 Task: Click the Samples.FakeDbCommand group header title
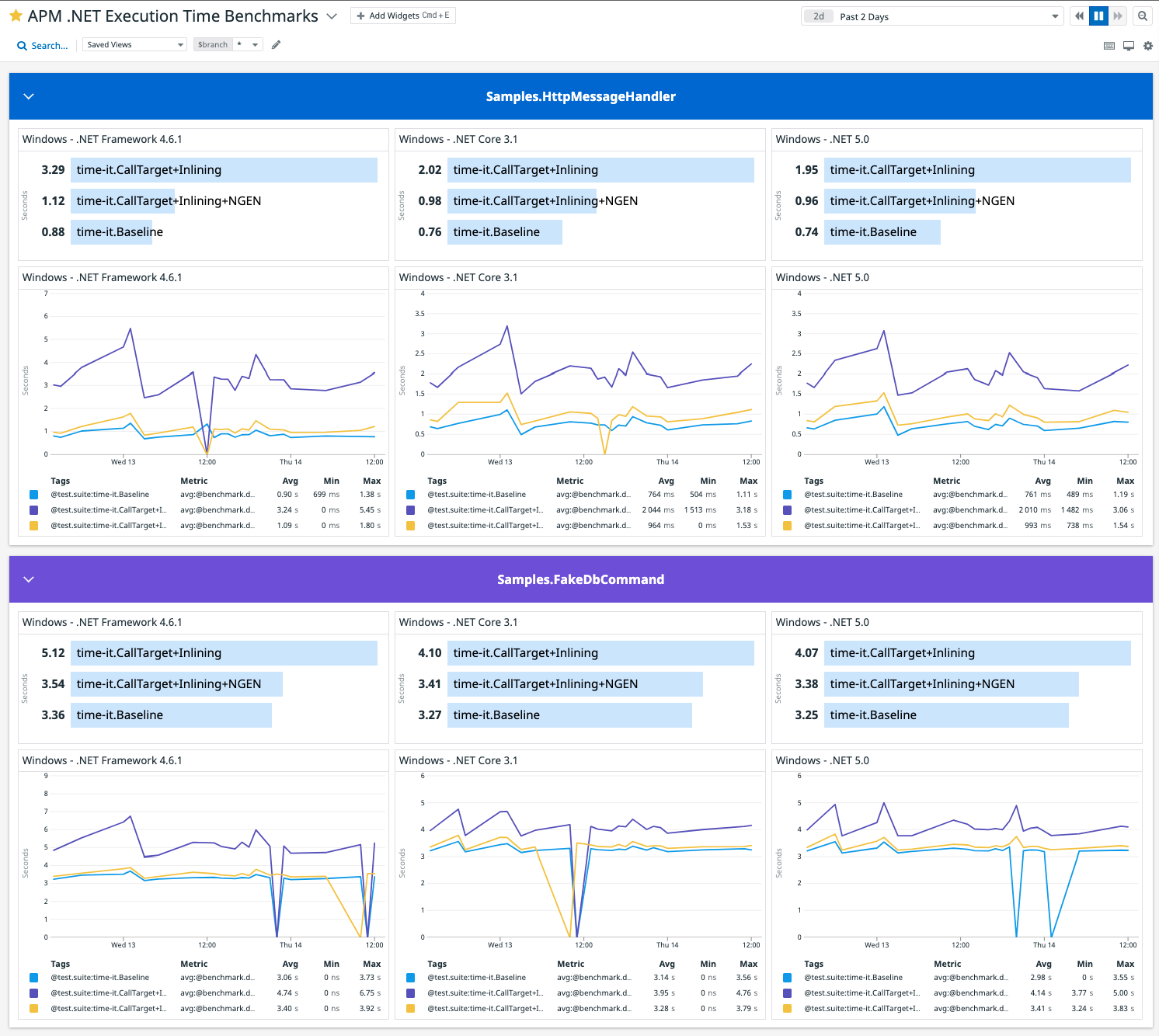tap(580, 579)
